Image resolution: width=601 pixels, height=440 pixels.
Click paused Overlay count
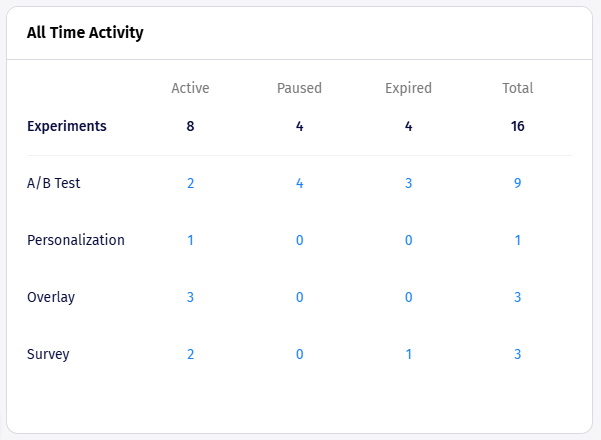click(x=299, y=297)
